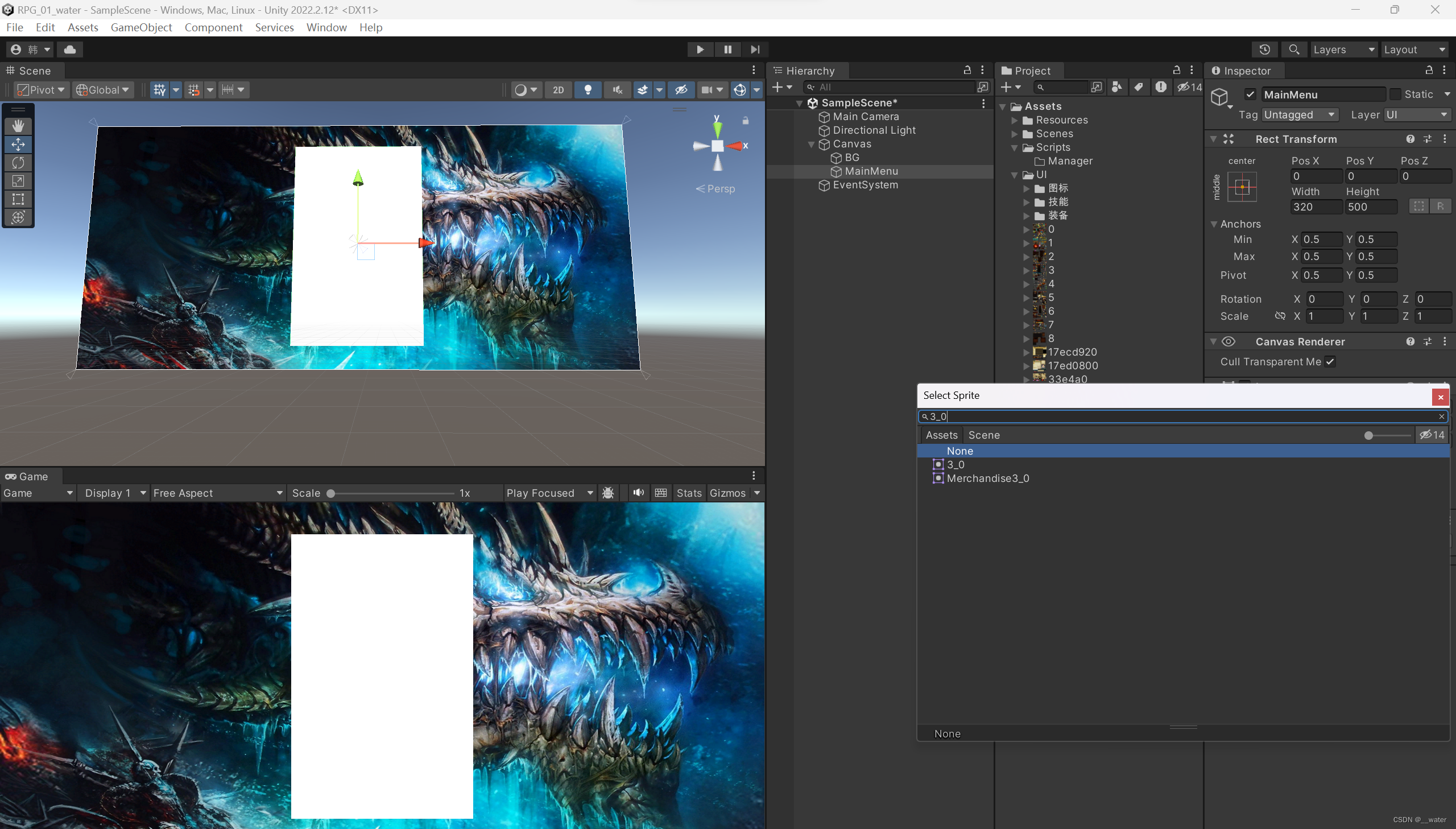1456x829 pixels.
Task: Toggle the Gizmos sphere icon in Scene
Action: (739, 90)
